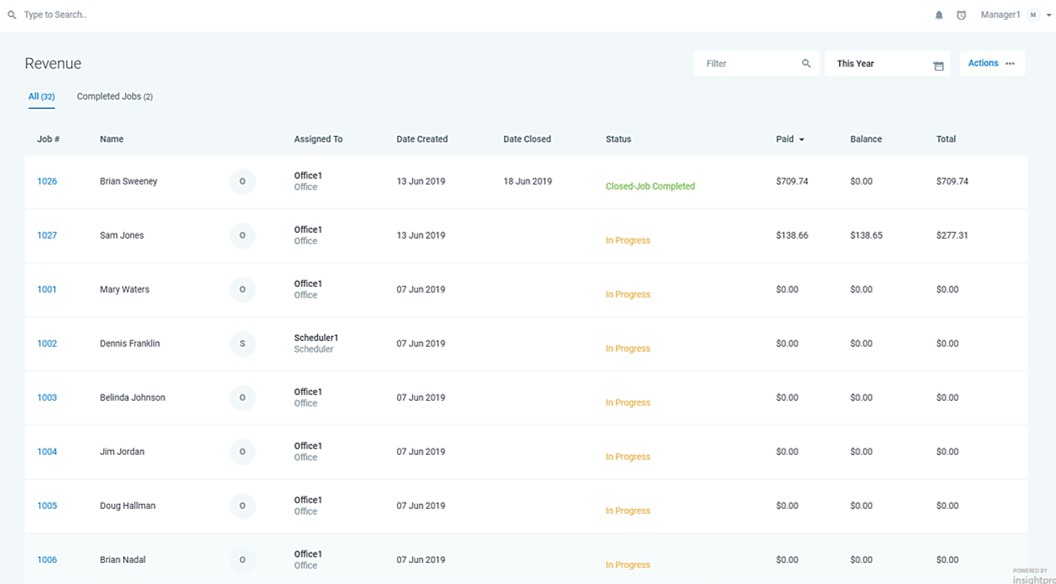Click the 18 Jun 2019 closed date
Screen dimensions: 1056x584
click(528, 181)
